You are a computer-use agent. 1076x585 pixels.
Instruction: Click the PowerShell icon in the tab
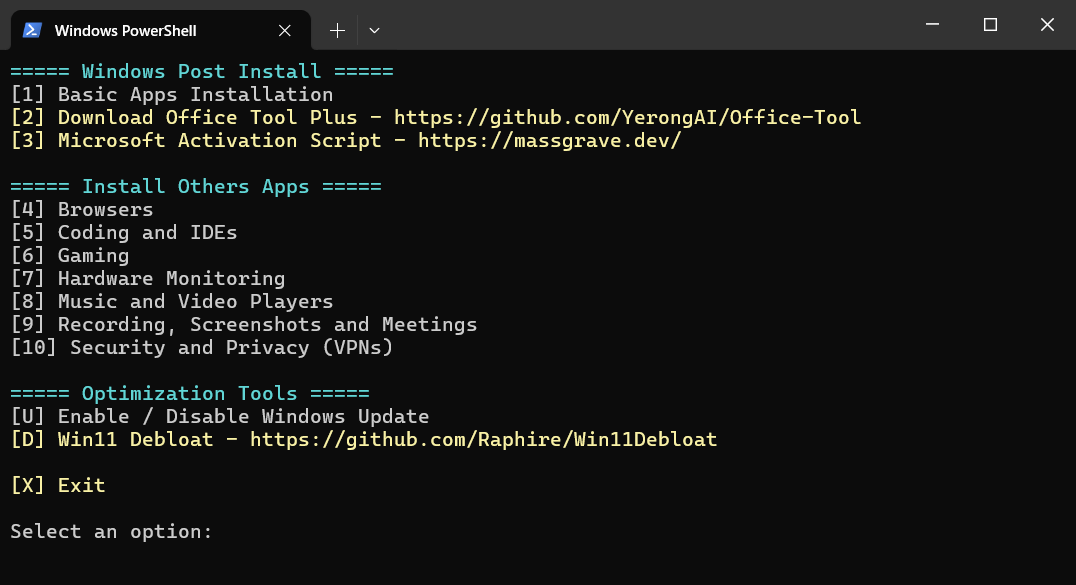pyautogui.click(x=32, y=30)
